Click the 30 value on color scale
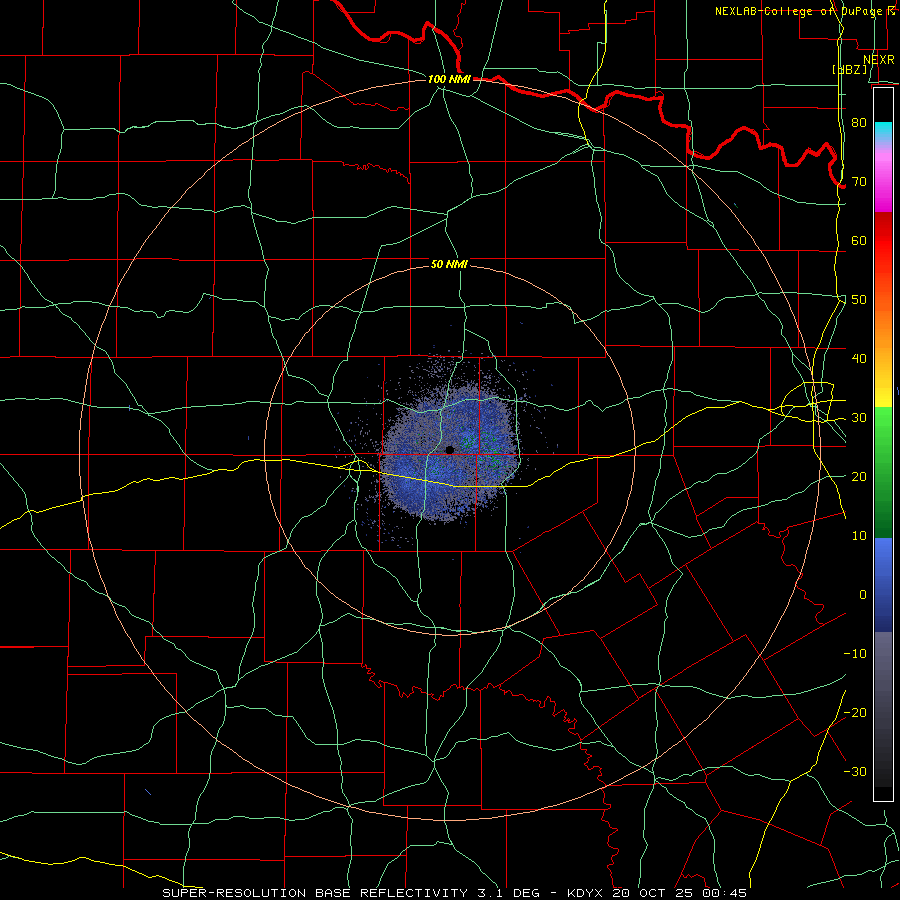Viewport: 900px width, 900px height. point(859,418)
